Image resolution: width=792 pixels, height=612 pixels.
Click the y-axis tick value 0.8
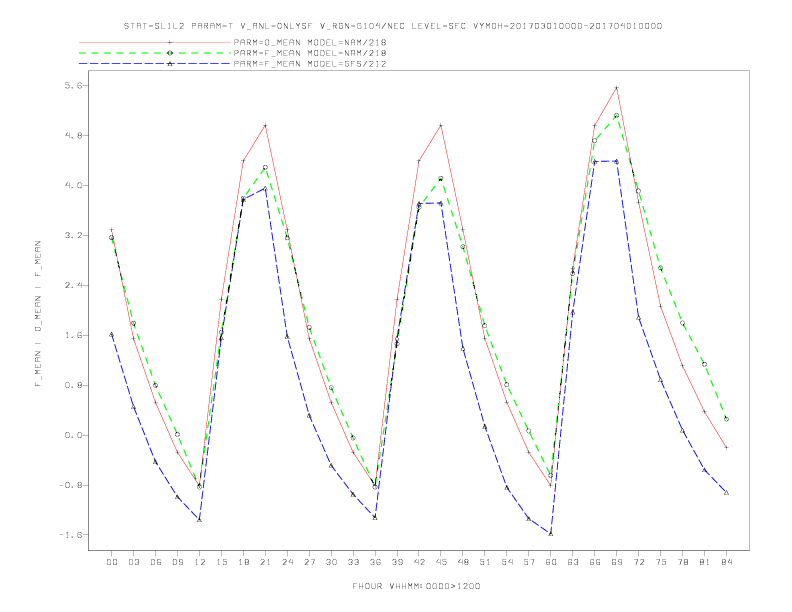(72, 386)
